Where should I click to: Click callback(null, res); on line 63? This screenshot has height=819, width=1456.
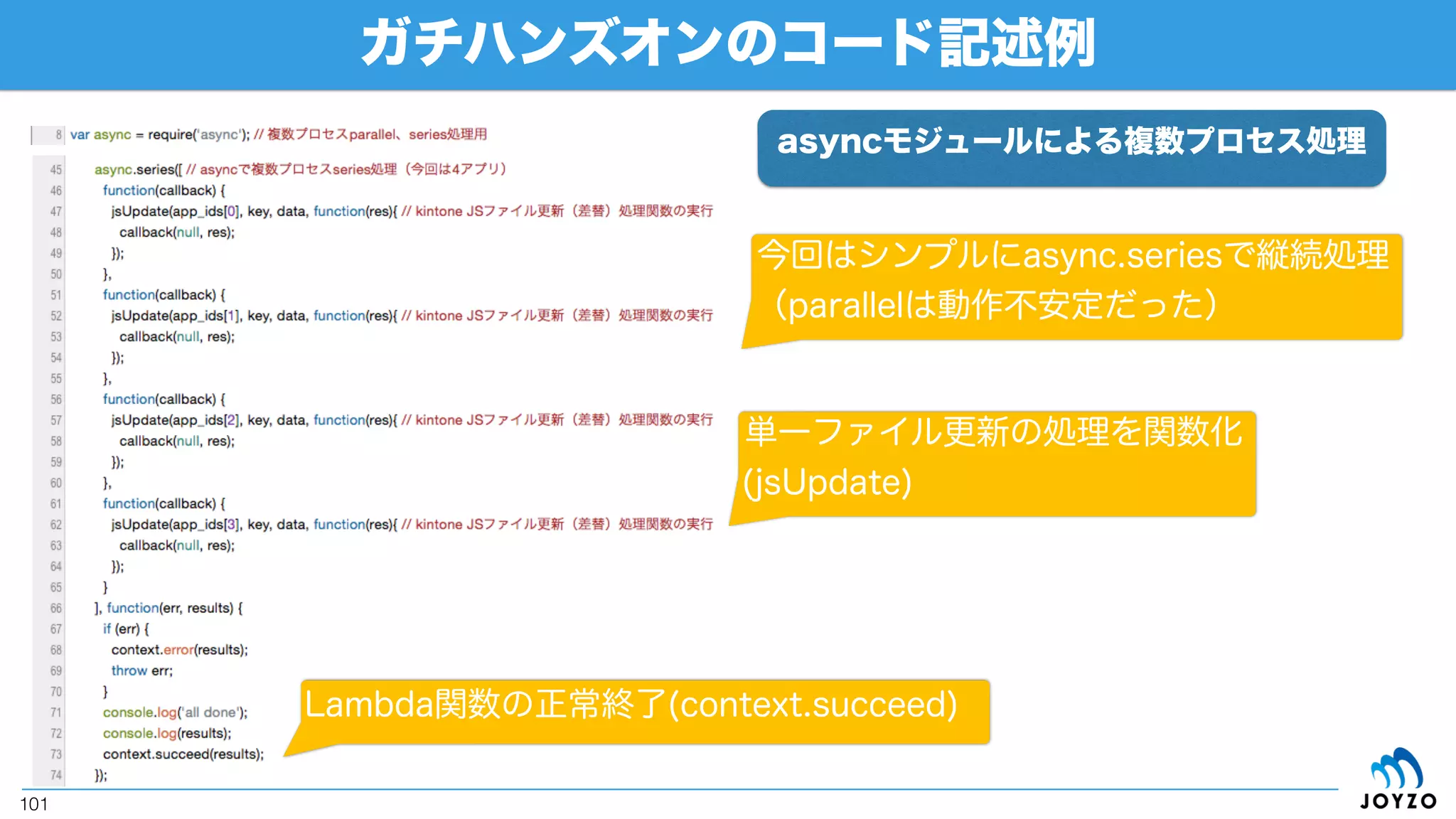(177, 546)
